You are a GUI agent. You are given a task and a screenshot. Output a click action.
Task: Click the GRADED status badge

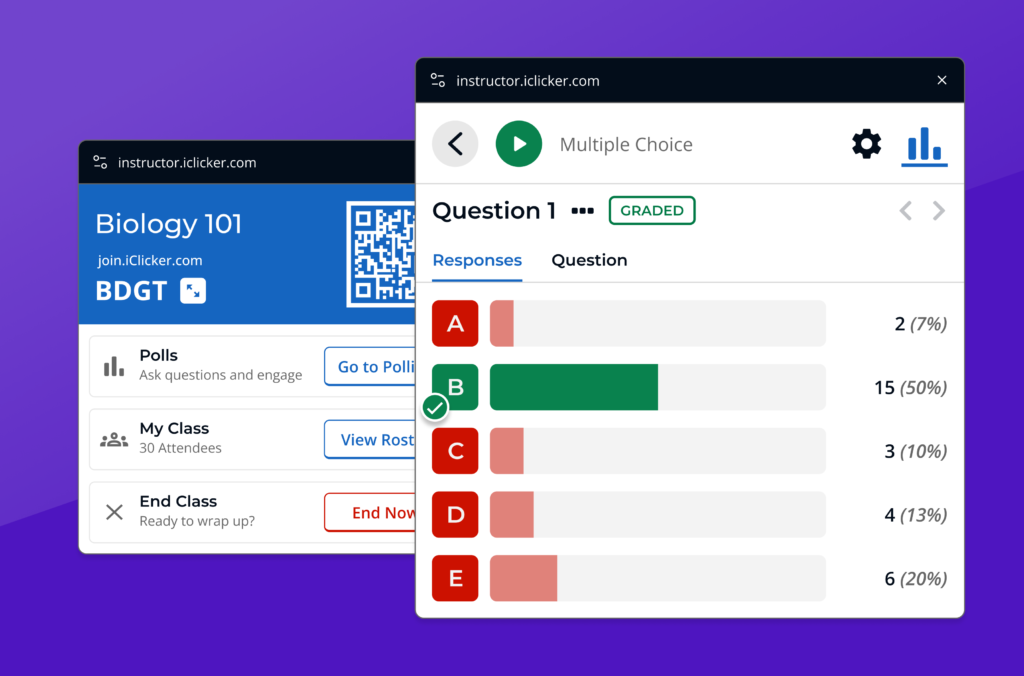652,210
